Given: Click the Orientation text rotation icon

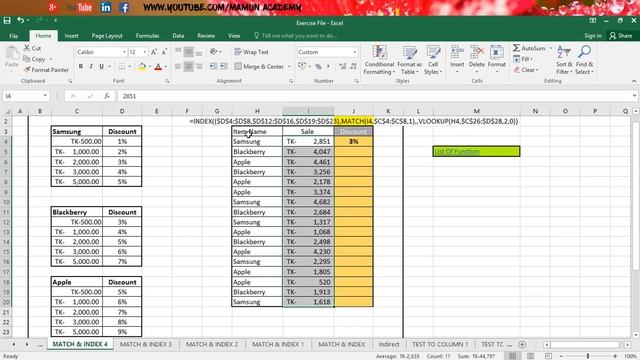Looking at the screenshot, I should (x=213, y=52).
